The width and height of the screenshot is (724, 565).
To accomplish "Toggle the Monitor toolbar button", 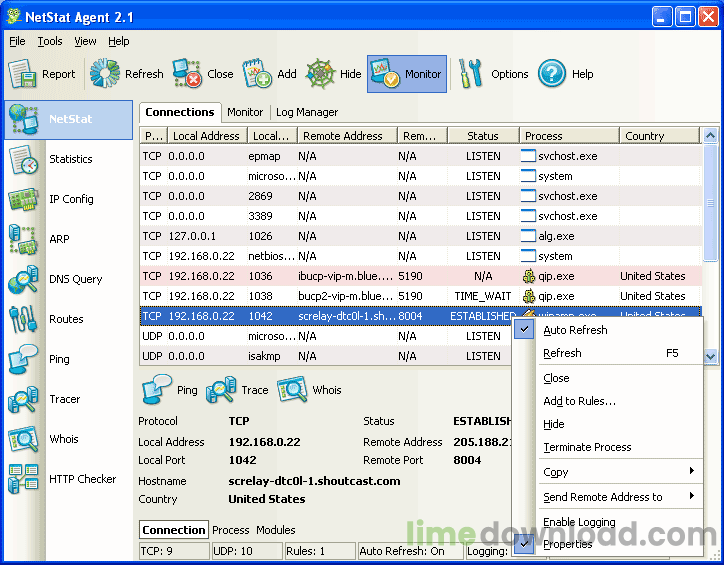I will pos(407,74).
